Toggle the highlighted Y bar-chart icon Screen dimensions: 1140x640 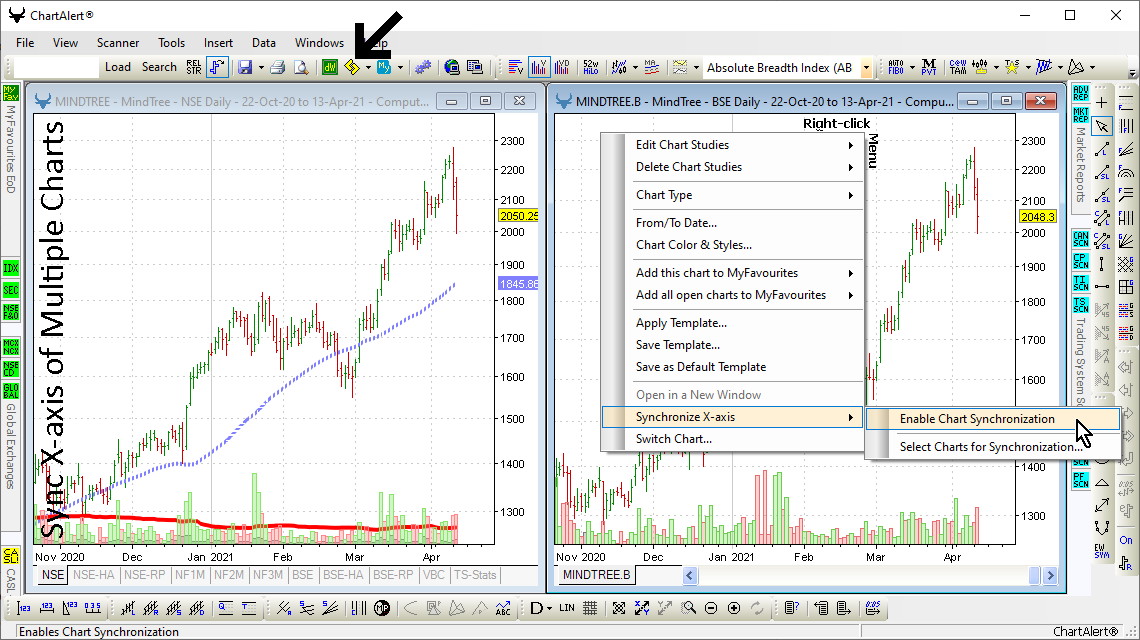click(x=539, y=67)
